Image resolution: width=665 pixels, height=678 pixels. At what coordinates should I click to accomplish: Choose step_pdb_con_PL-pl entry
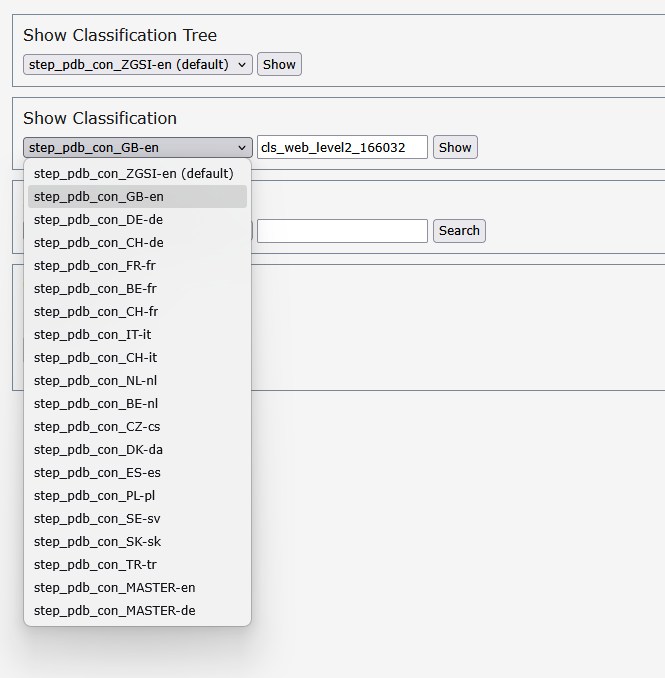[x=94, y=495]
